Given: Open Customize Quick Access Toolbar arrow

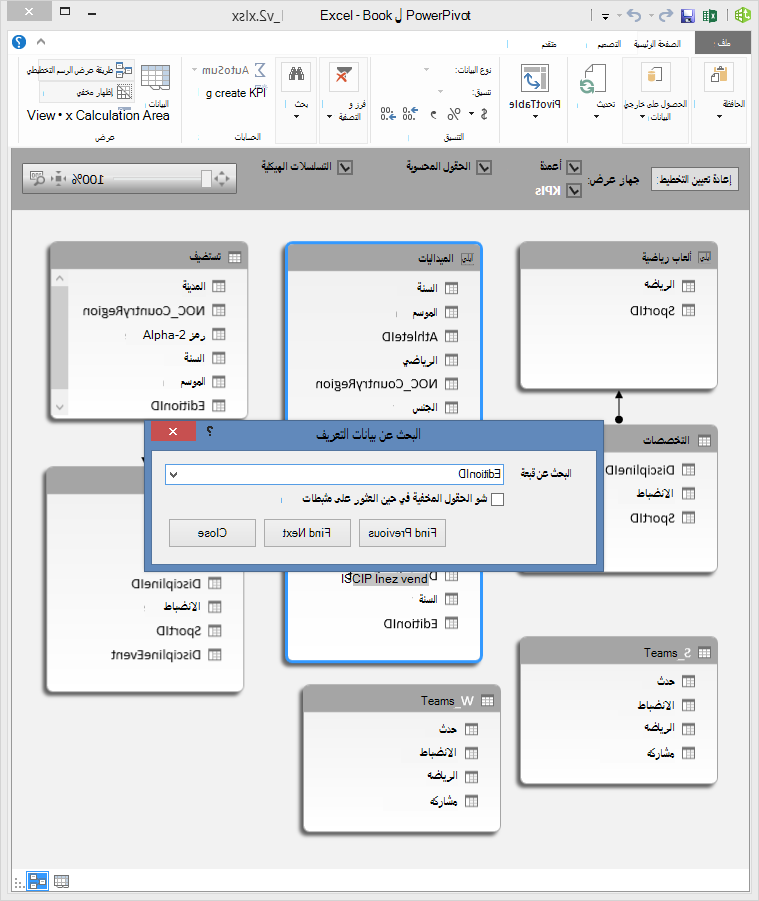Looking at the screenshot, I should [605, 17].
